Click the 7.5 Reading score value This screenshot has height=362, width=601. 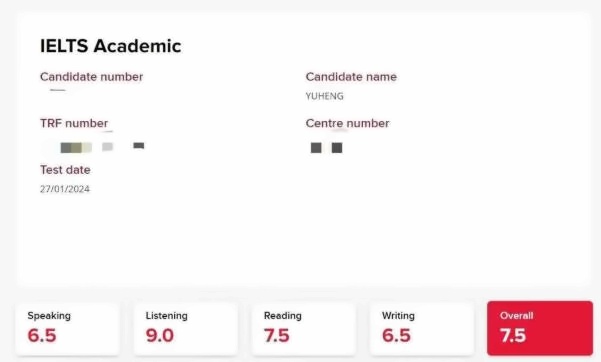276,336
